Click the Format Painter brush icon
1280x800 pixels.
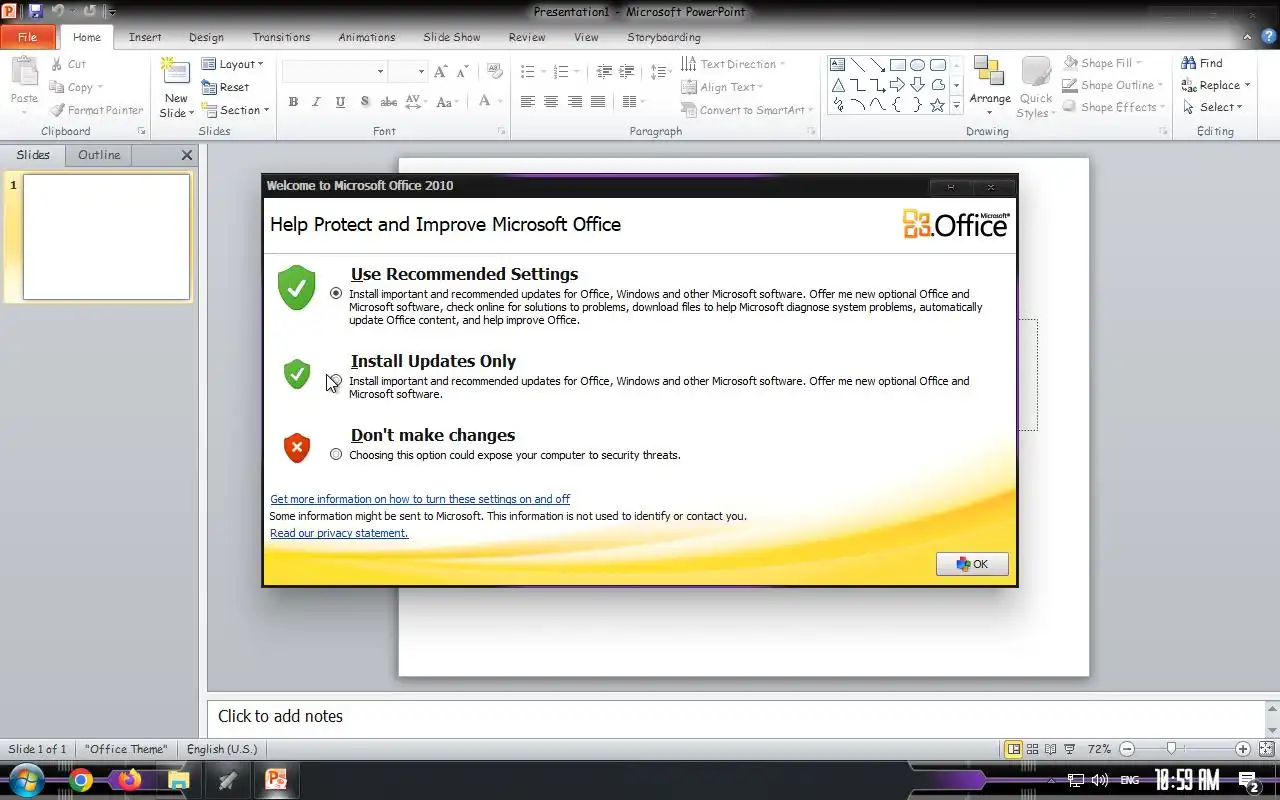click(57, 110)
